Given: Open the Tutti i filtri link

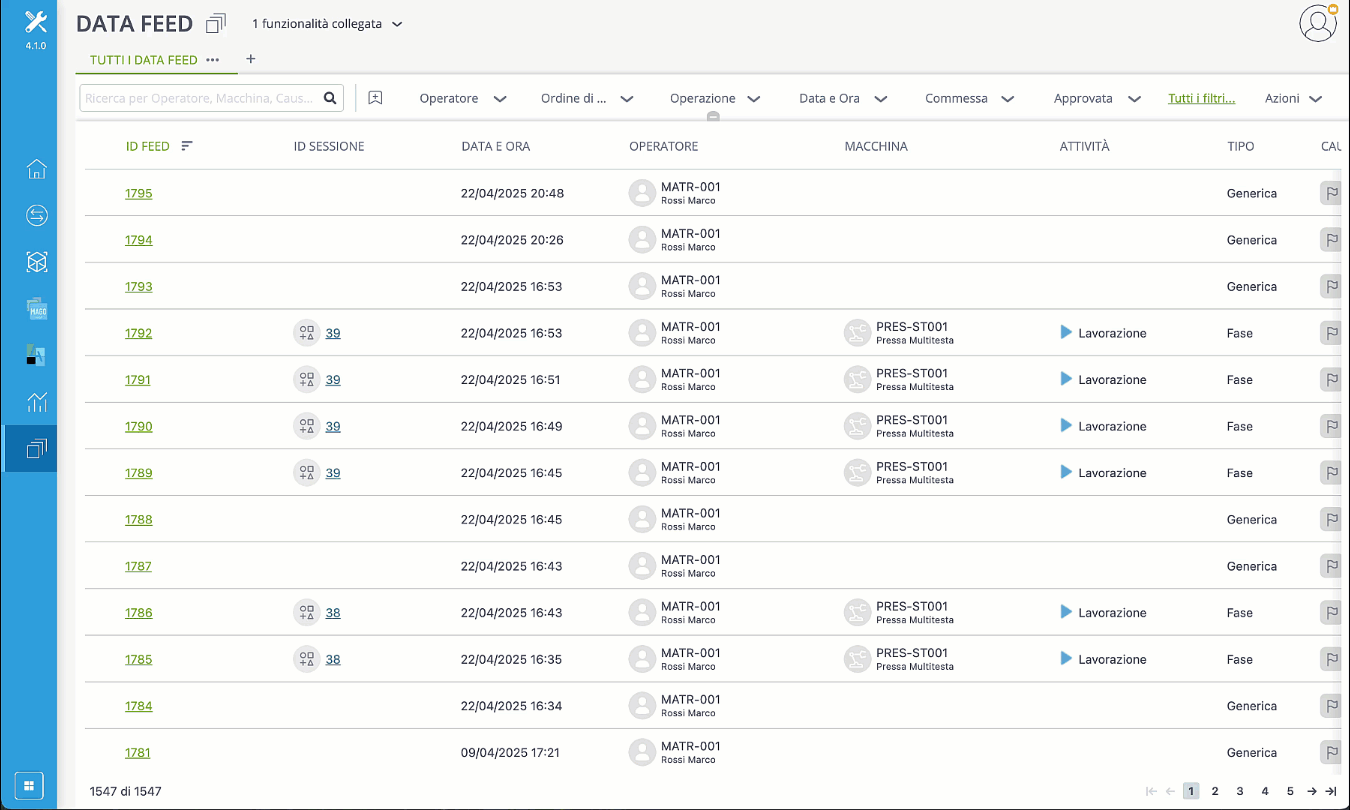Looking at the screenshot, I should click(1201, 99).
